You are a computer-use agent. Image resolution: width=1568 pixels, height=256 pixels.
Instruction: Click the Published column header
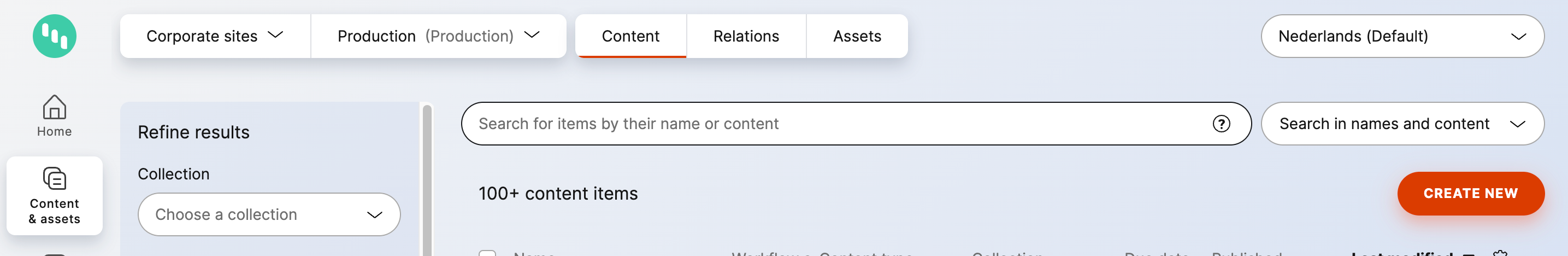(1246, 254)
